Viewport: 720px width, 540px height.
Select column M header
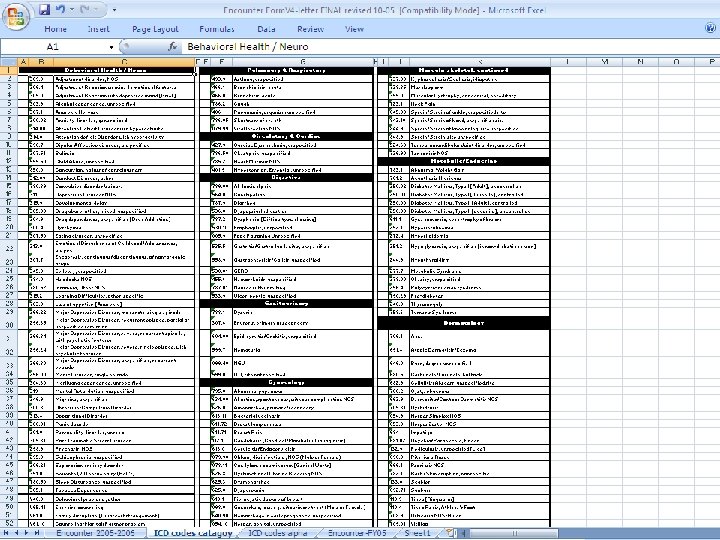(x=604, y=62)
